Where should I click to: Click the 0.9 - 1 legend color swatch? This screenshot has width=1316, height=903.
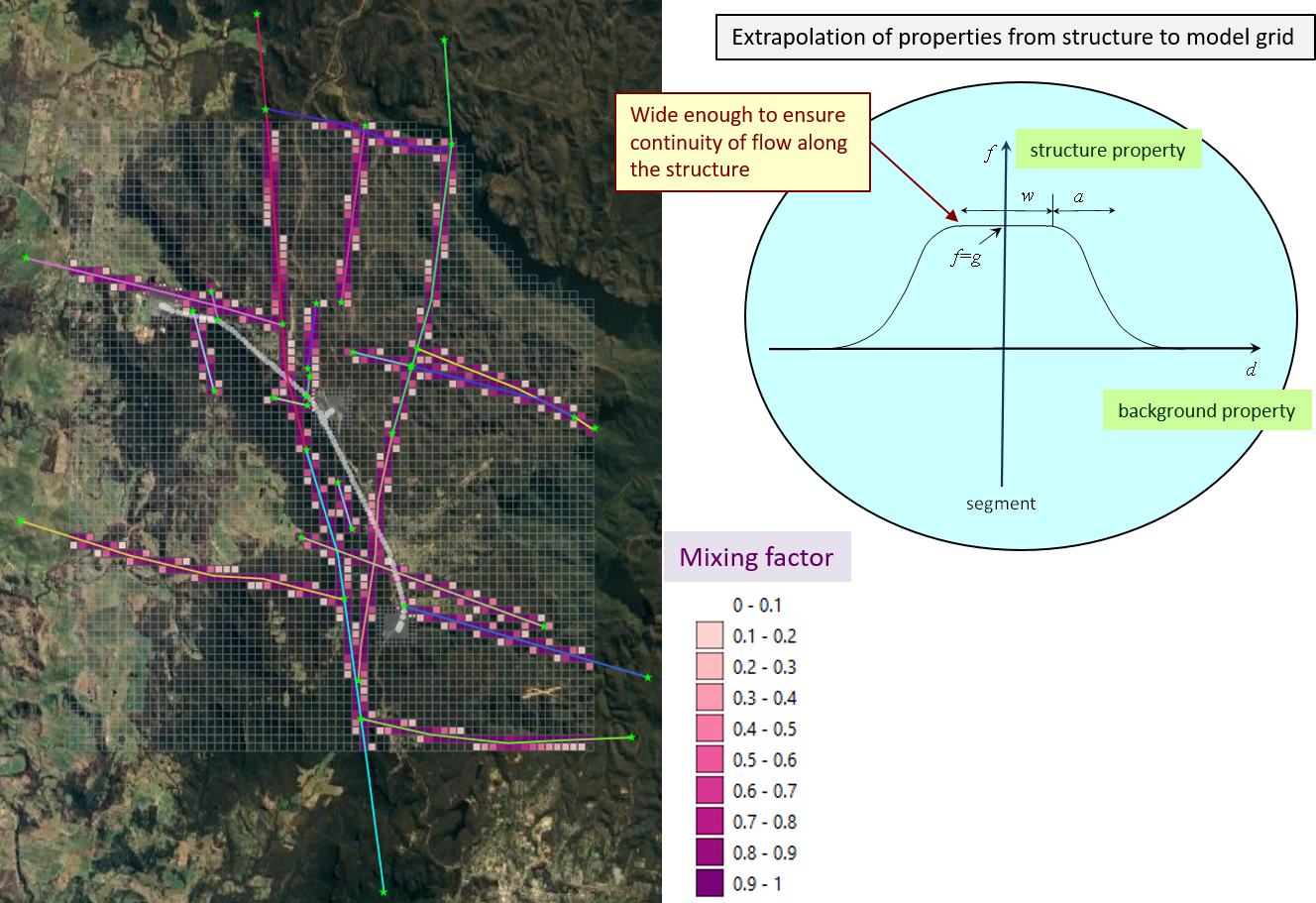[710, 883]
